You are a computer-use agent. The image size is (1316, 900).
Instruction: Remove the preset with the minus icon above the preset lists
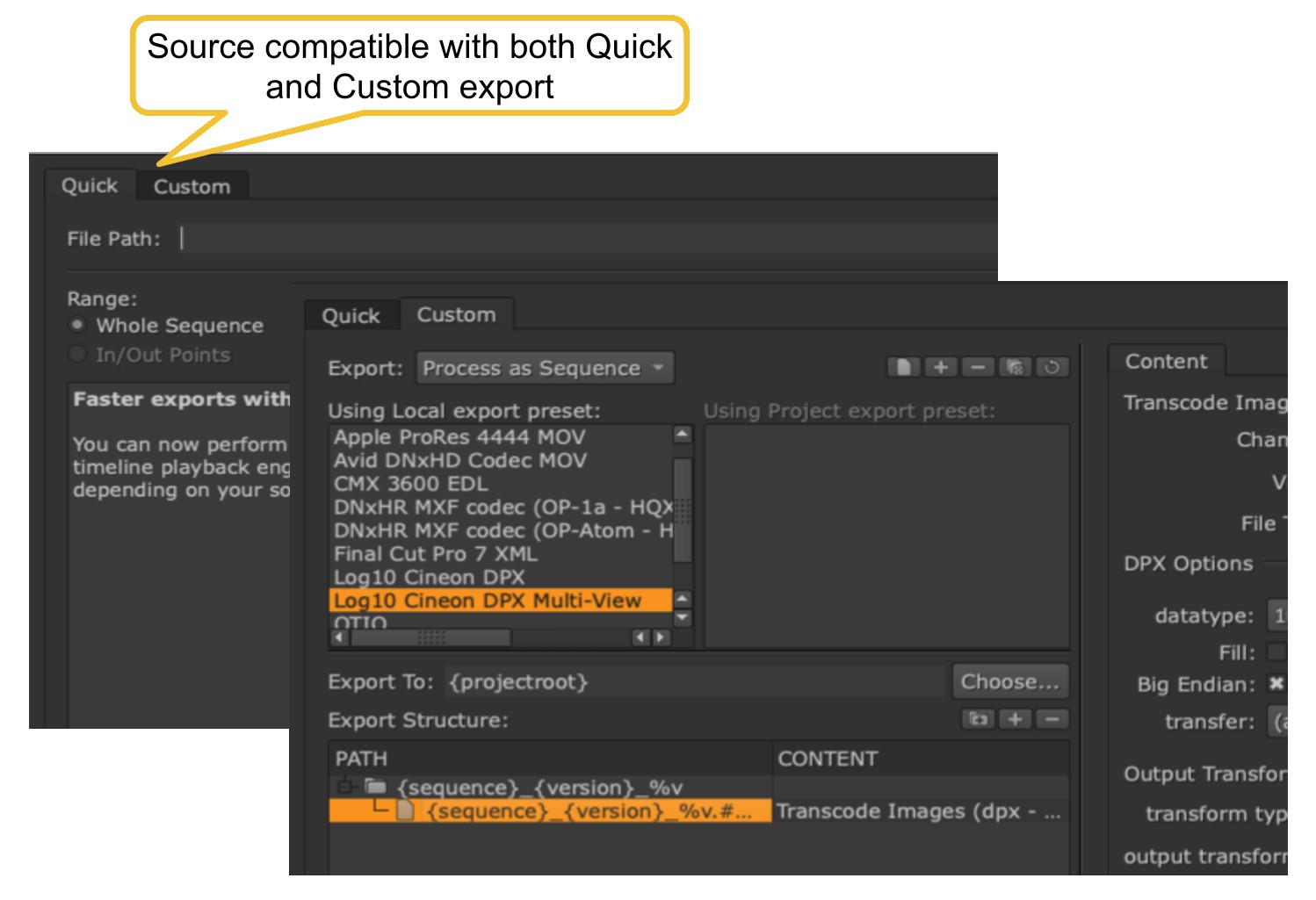978,367
